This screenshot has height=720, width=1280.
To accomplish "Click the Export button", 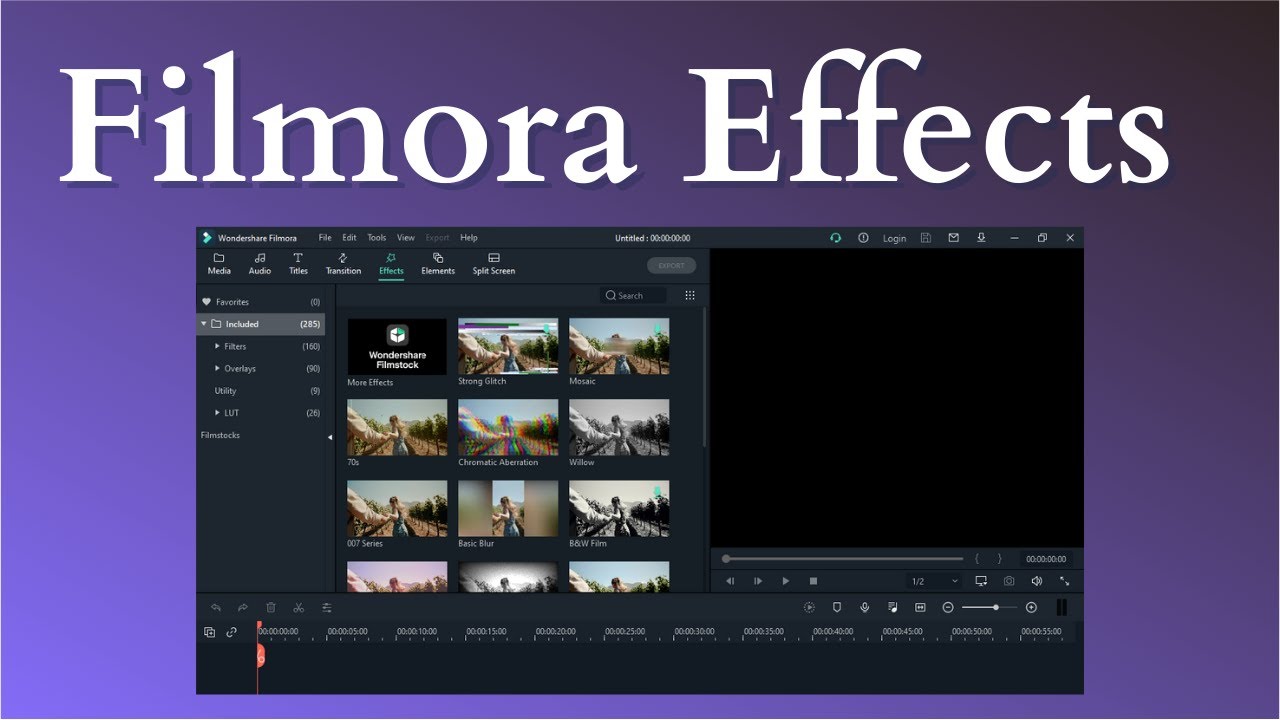I will click(671, 266).
